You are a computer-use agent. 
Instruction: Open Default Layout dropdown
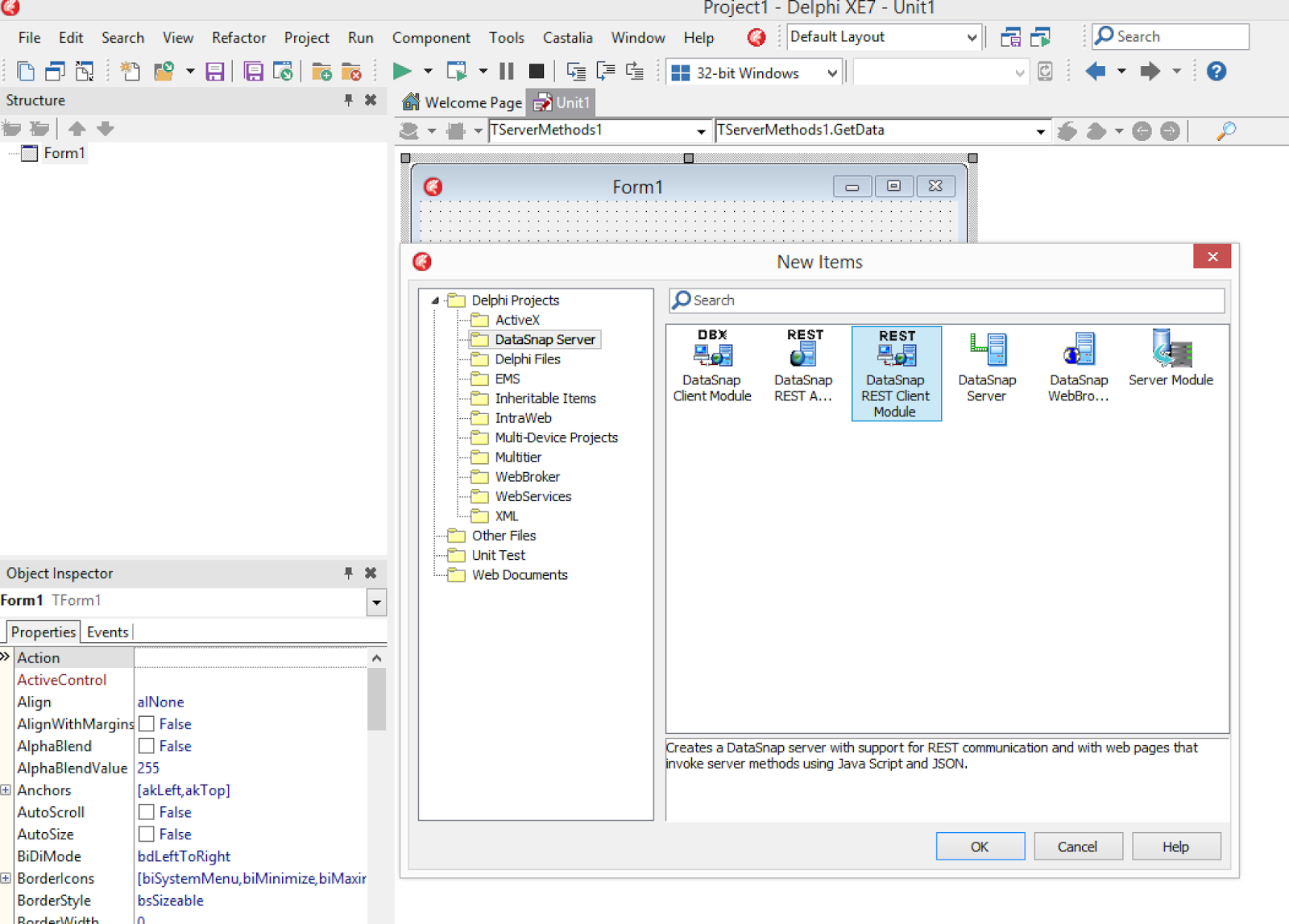coord(972,37)
